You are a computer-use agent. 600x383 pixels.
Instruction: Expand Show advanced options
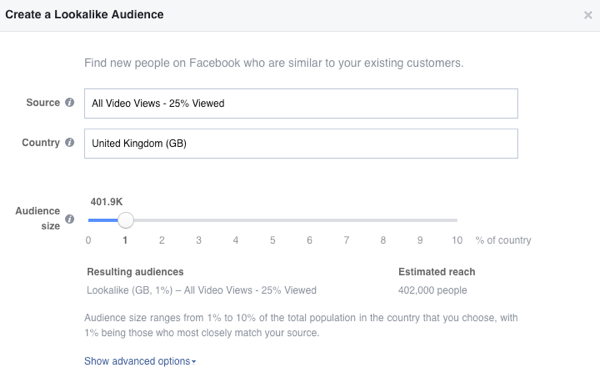pos(140,361)
